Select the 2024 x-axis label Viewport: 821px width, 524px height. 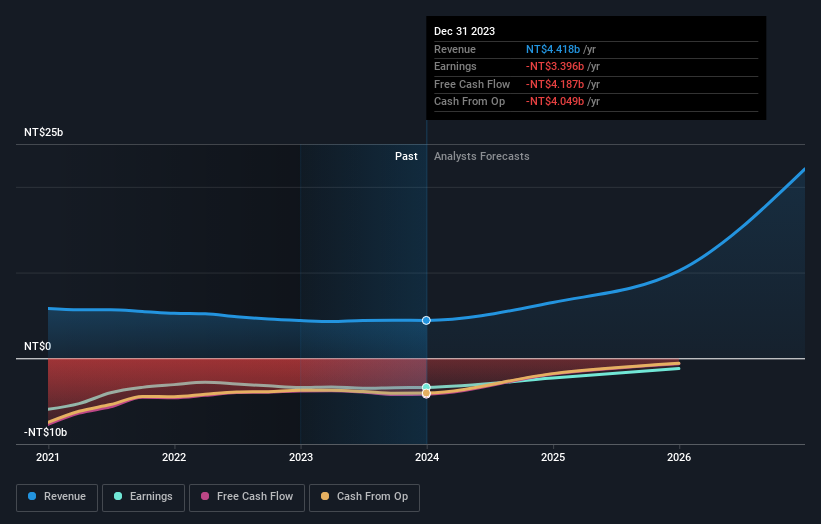click(x=427, y=457)
